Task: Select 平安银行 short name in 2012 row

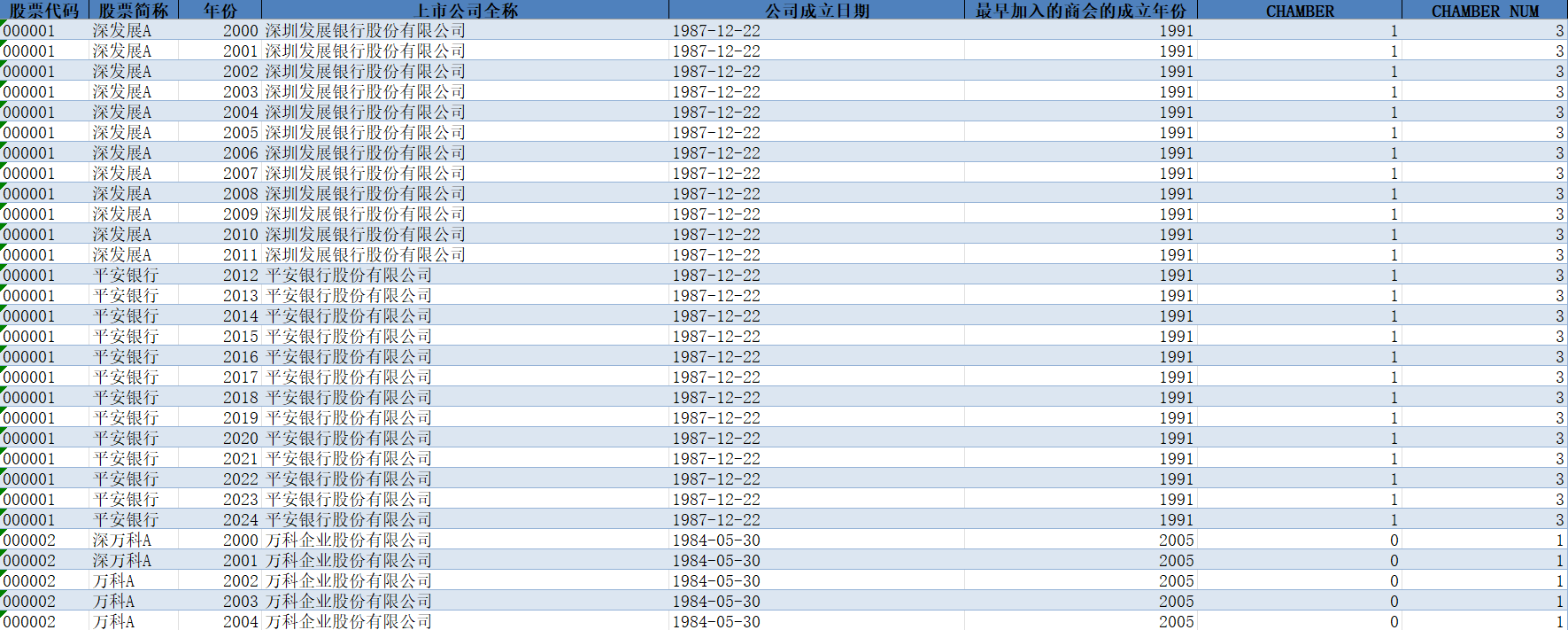Action: pyautogui.click(x=126, y=276)
